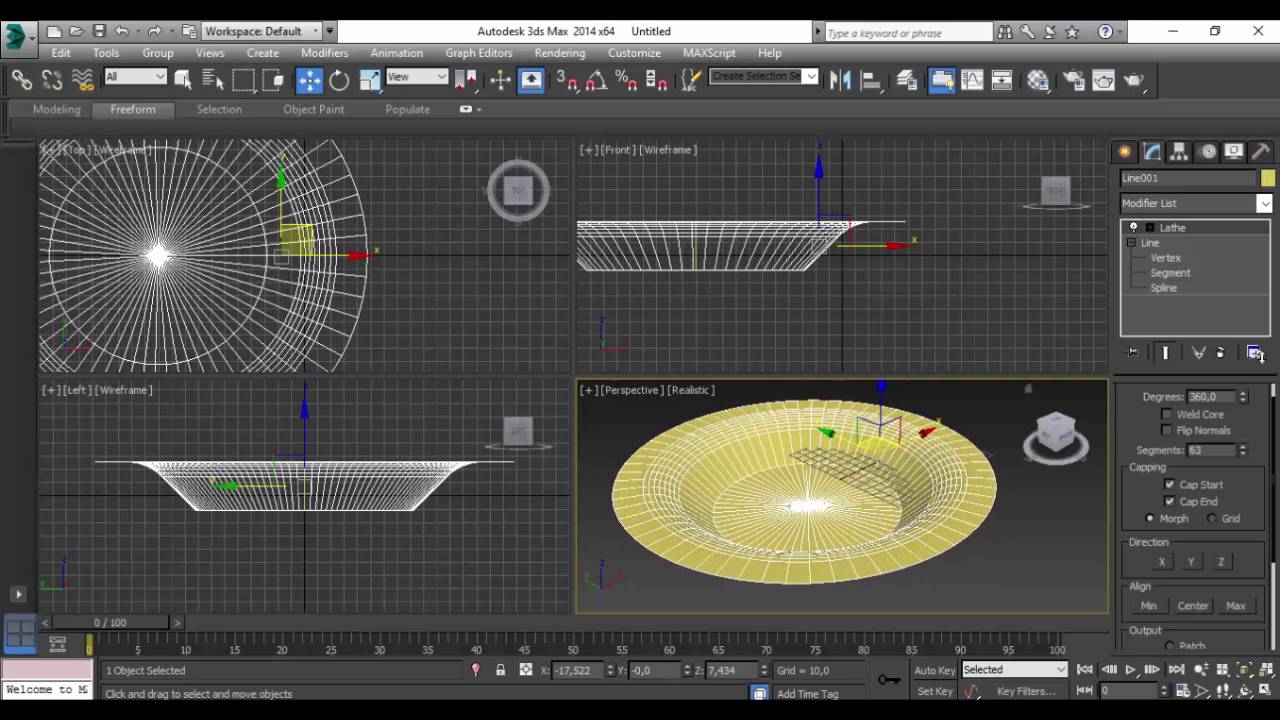Activate the Select and Rotate tool
Image resolution: width=1280 pixels, height=720 pixels.
[x=339, y=80]
